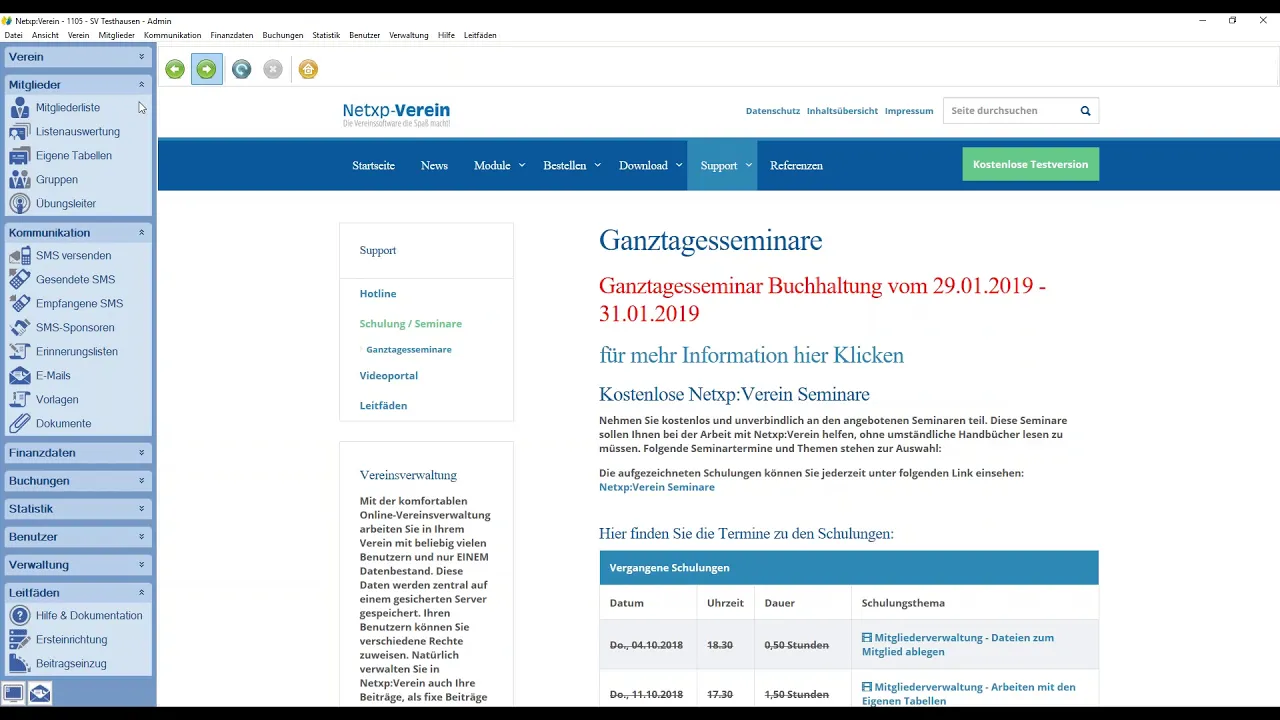Click the Netxp:Verein Seminare link

point(656,487)
